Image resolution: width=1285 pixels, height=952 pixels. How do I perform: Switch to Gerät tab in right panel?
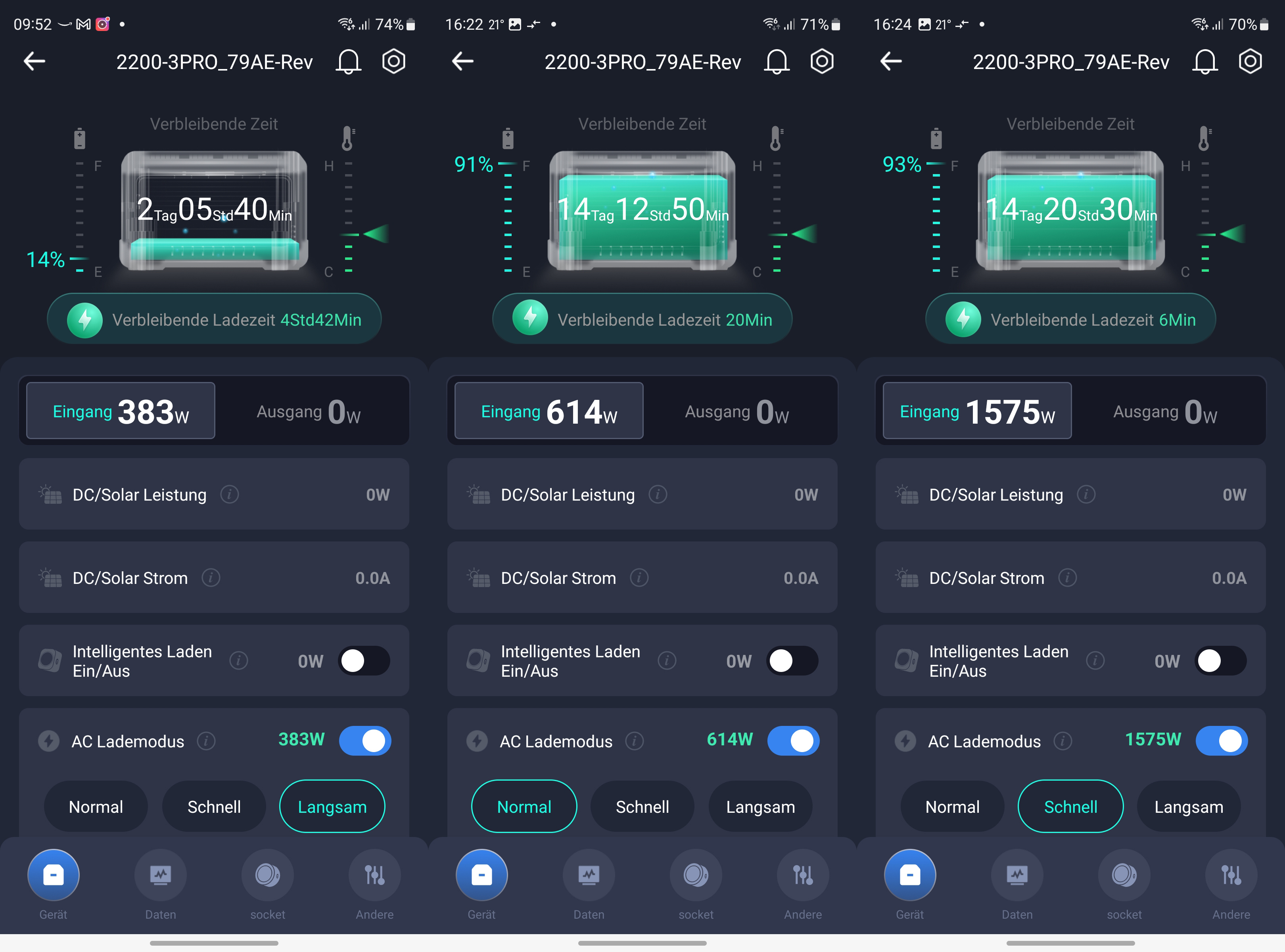[x=910, y=875]
